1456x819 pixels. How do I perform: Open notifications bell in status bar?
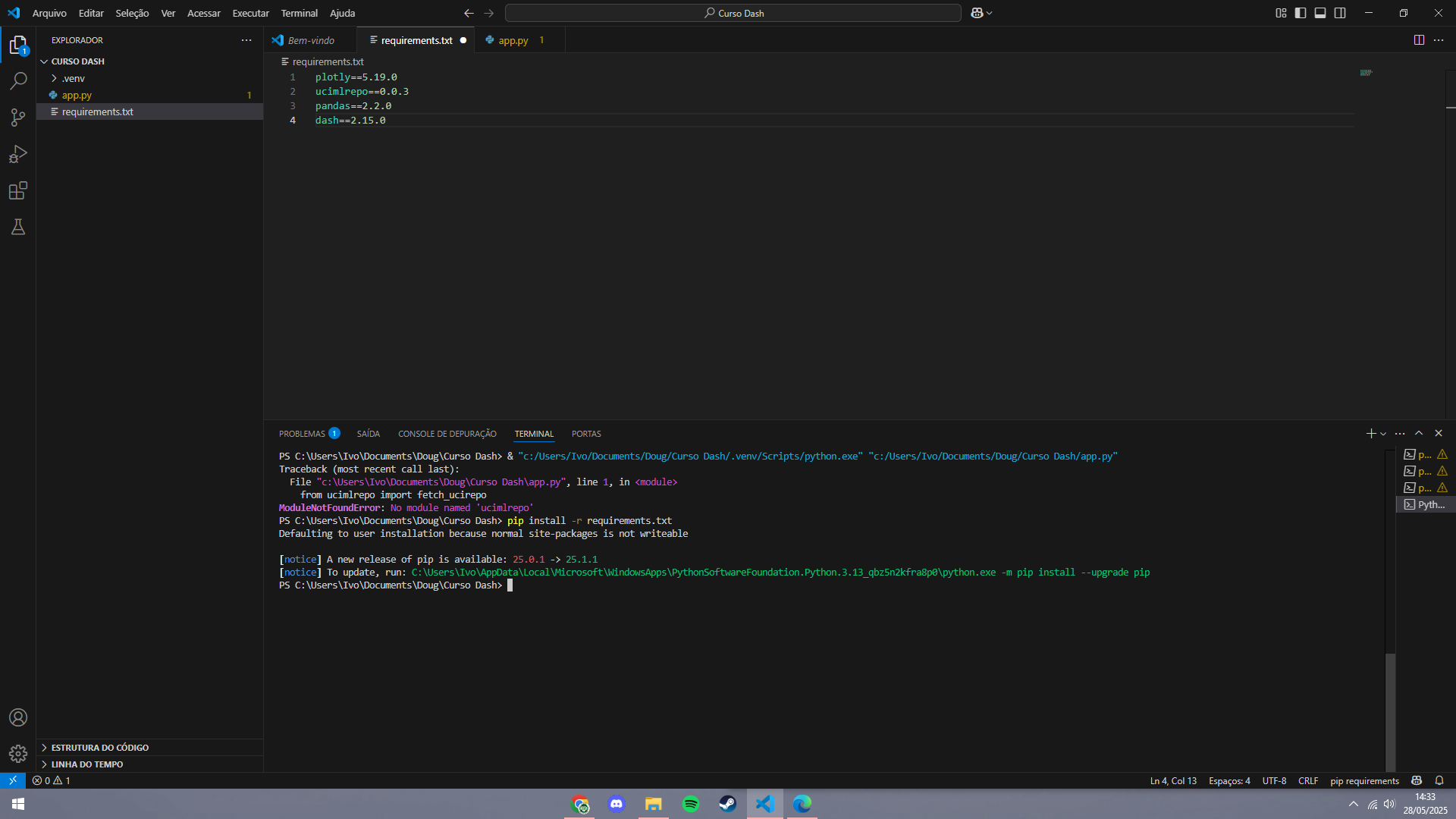(1439, 780)
